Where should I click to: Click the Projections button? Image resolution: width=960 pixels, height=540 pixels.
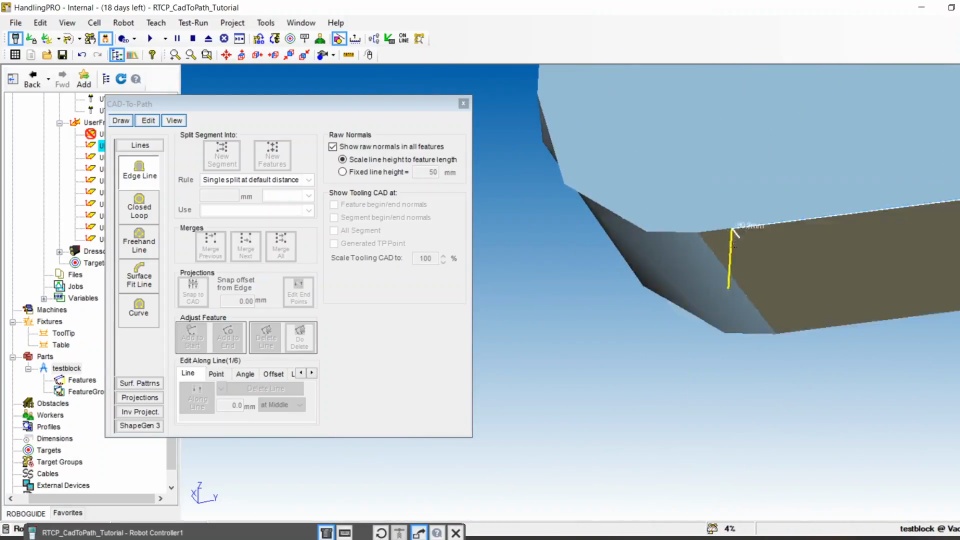pos(140,397)
